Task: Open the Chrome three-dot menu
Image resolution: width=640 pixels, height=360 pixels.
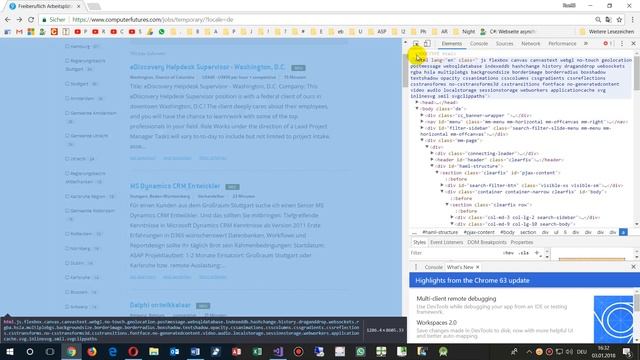Action: (x=633, y=20)
